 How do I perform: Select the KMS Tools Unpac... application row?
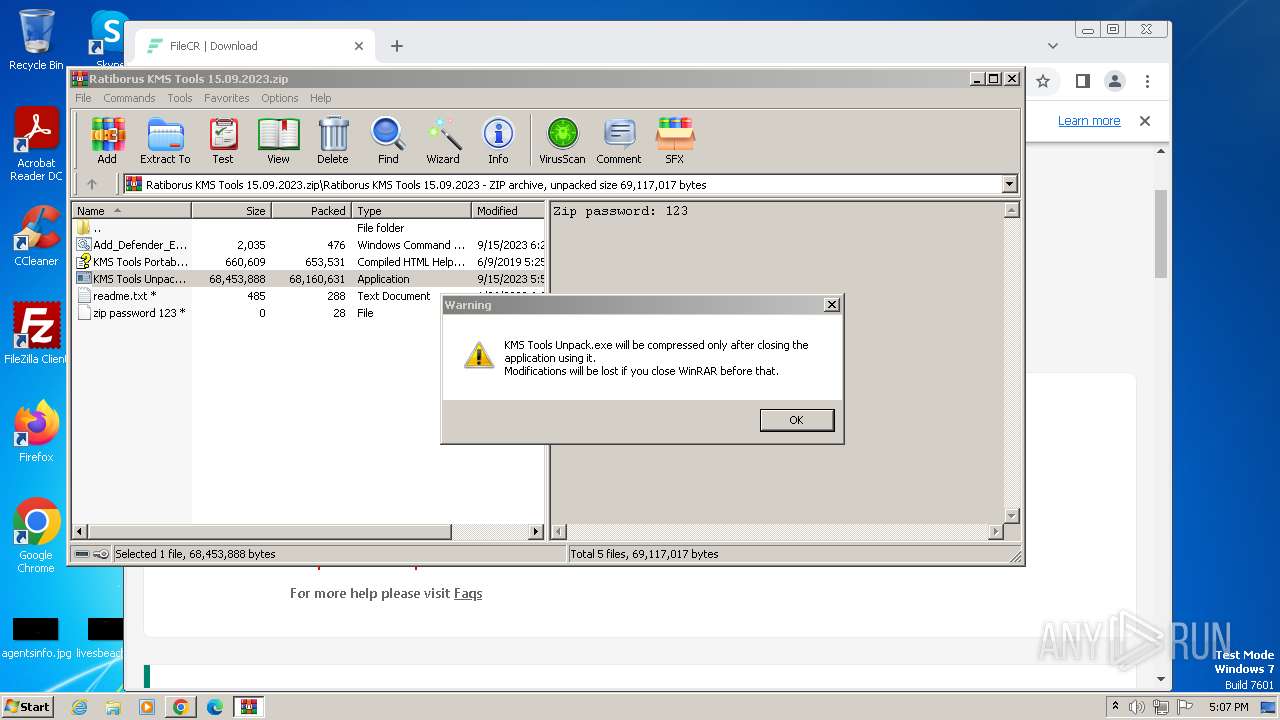pyautogui.click(x=308, y=279)
